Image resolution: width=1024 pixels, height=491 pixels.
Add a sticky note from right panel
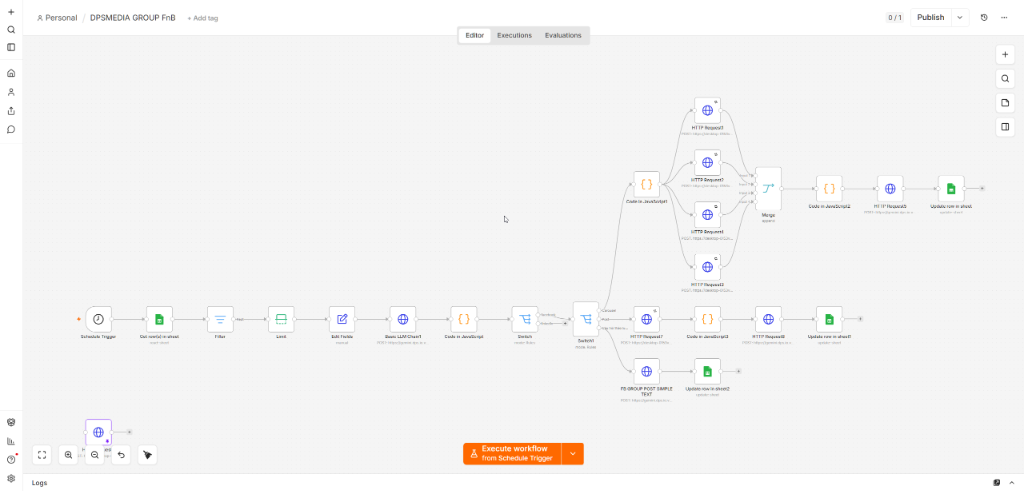1005,103
